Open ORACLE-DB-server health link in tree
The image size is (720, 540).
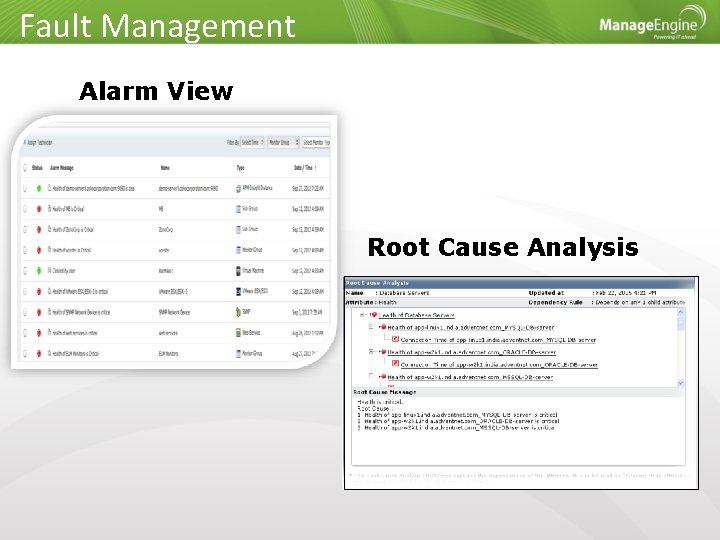tap(472, 352)
